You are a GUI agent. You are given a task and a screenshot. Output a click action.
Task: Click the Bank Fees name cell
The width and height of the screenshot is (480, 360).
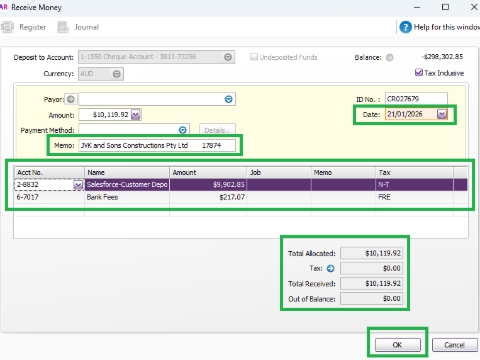pos(127,197)
